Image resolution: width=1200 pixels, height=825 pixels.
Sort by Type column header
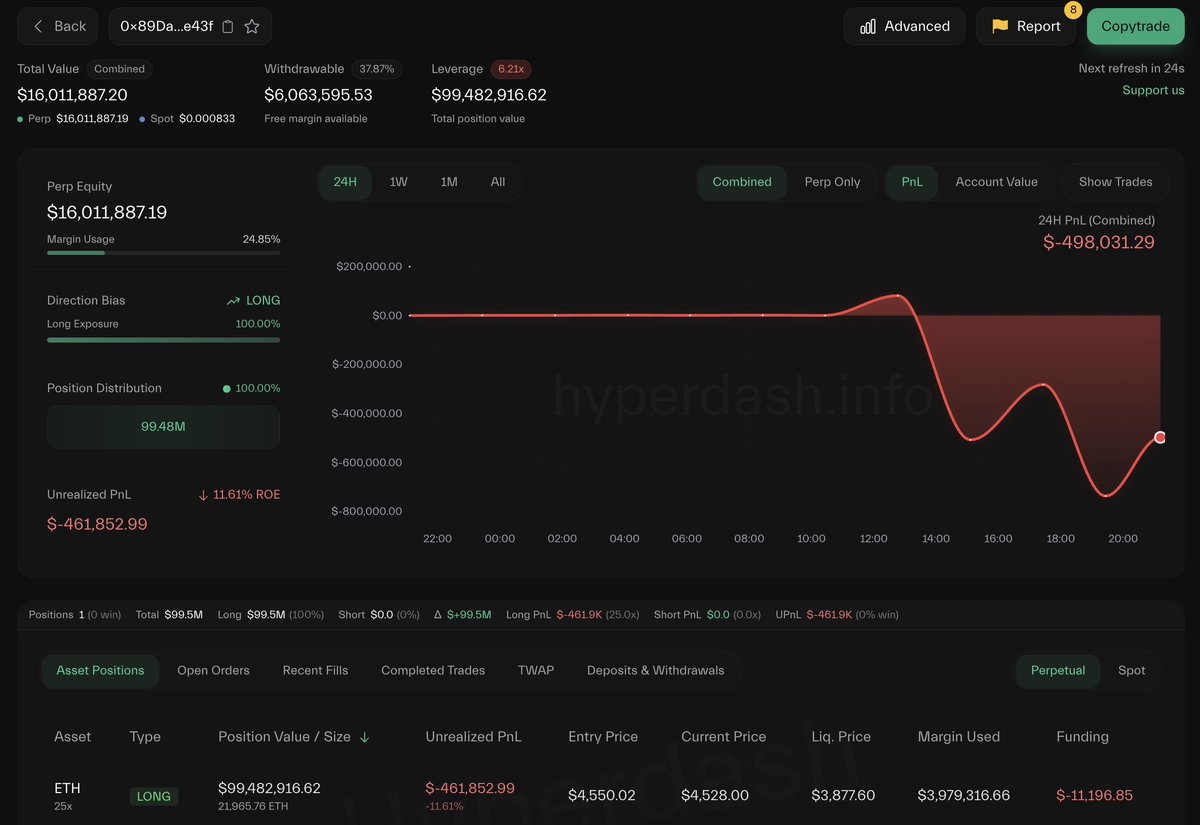[x=145, y=737]
